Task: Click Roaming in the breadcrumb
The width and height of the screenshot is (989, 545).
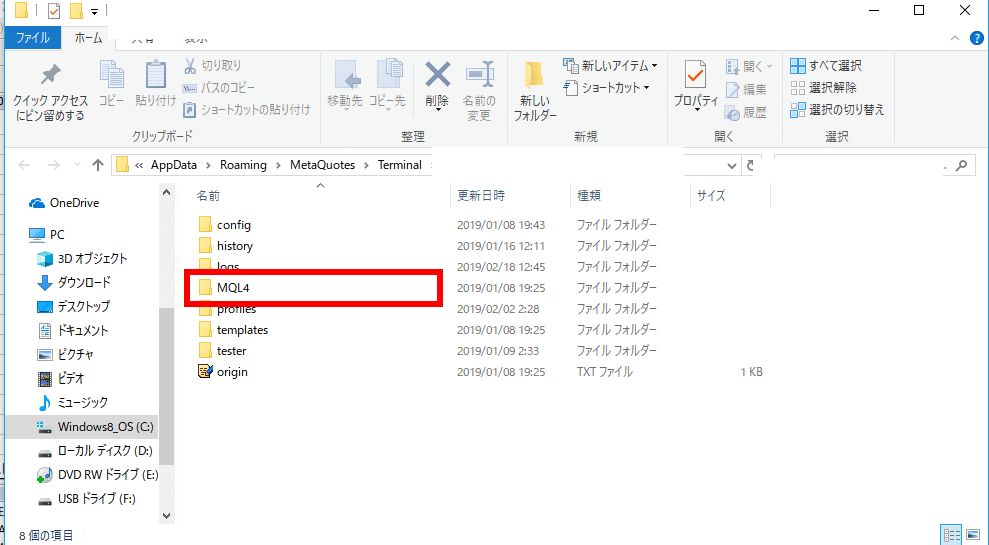Action: click(x=243, y=165)
